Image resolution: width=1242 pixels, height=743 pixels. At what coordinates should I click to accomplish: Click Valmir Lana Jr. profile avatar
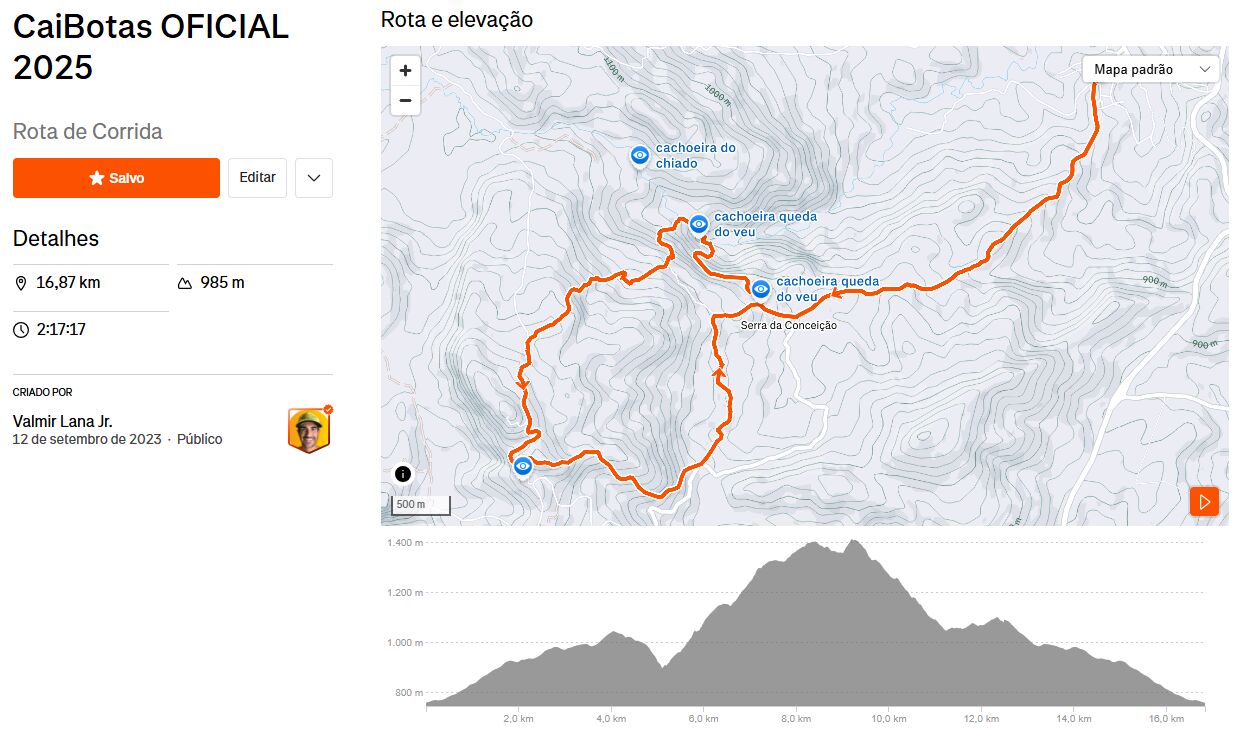tap(309, 430)
